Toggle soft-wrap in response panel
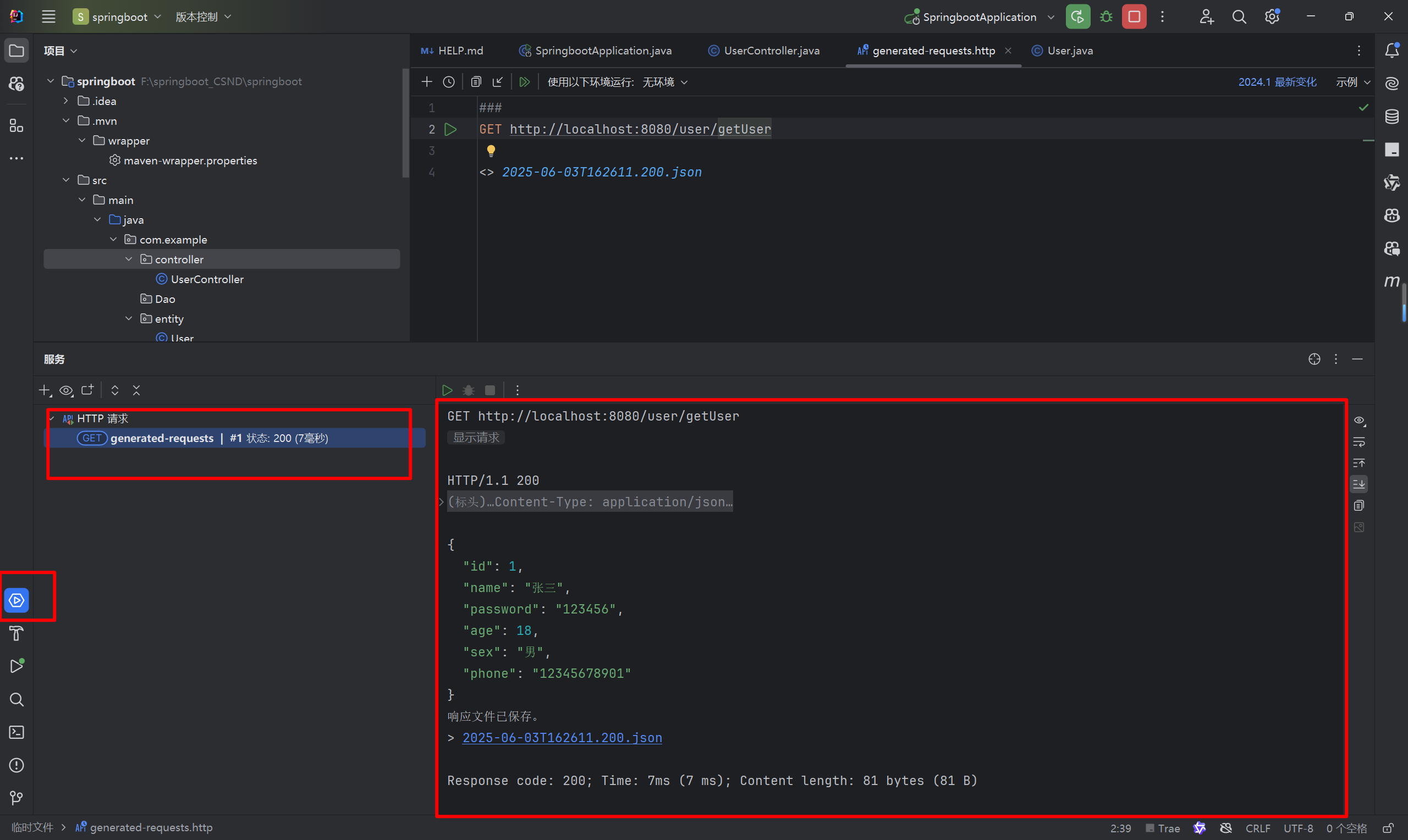The width and height of the screenshot is (1408, 840). [1358, 442]
